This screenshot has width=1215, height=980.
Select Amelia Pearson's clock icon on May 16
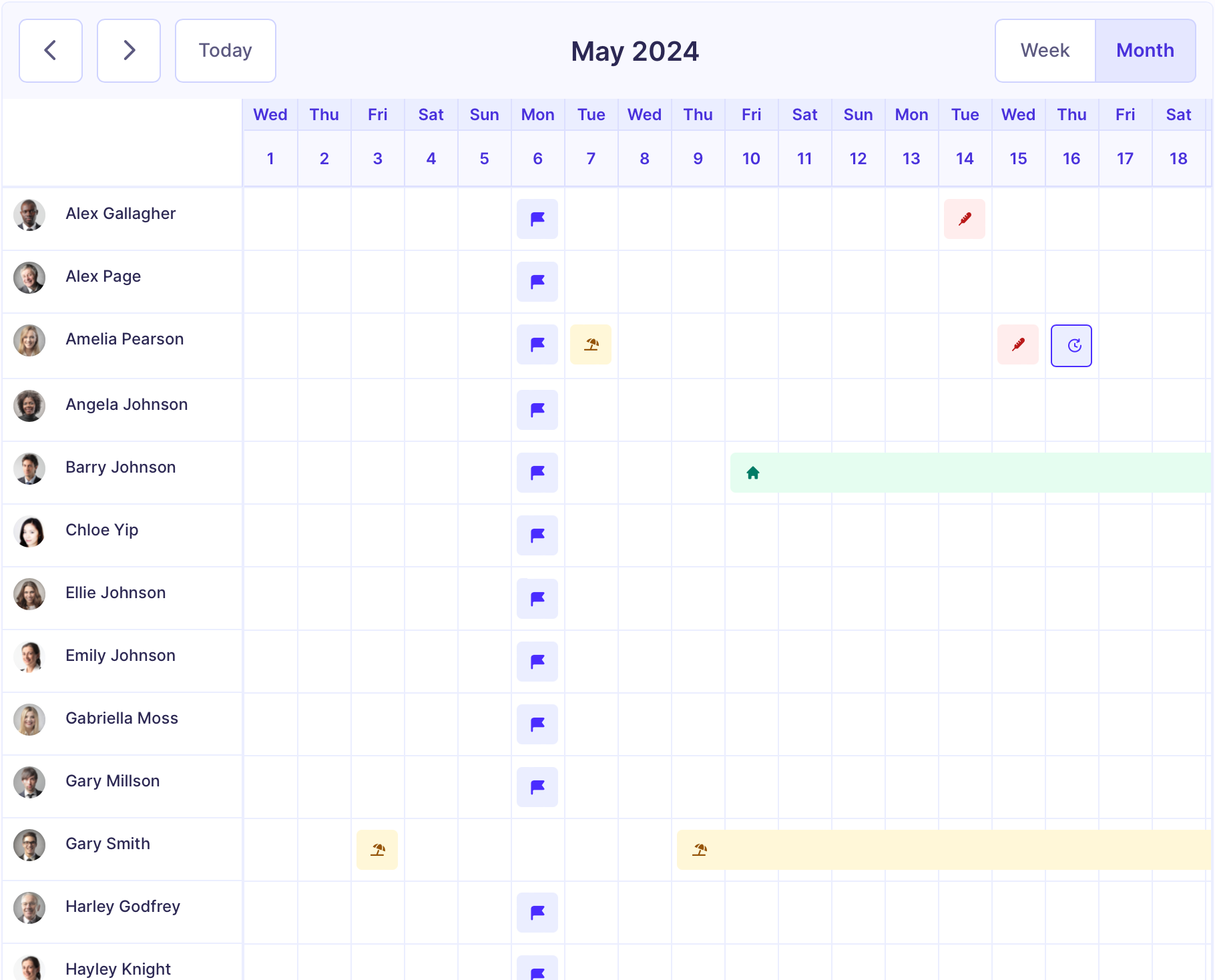tap(1071, 346)
